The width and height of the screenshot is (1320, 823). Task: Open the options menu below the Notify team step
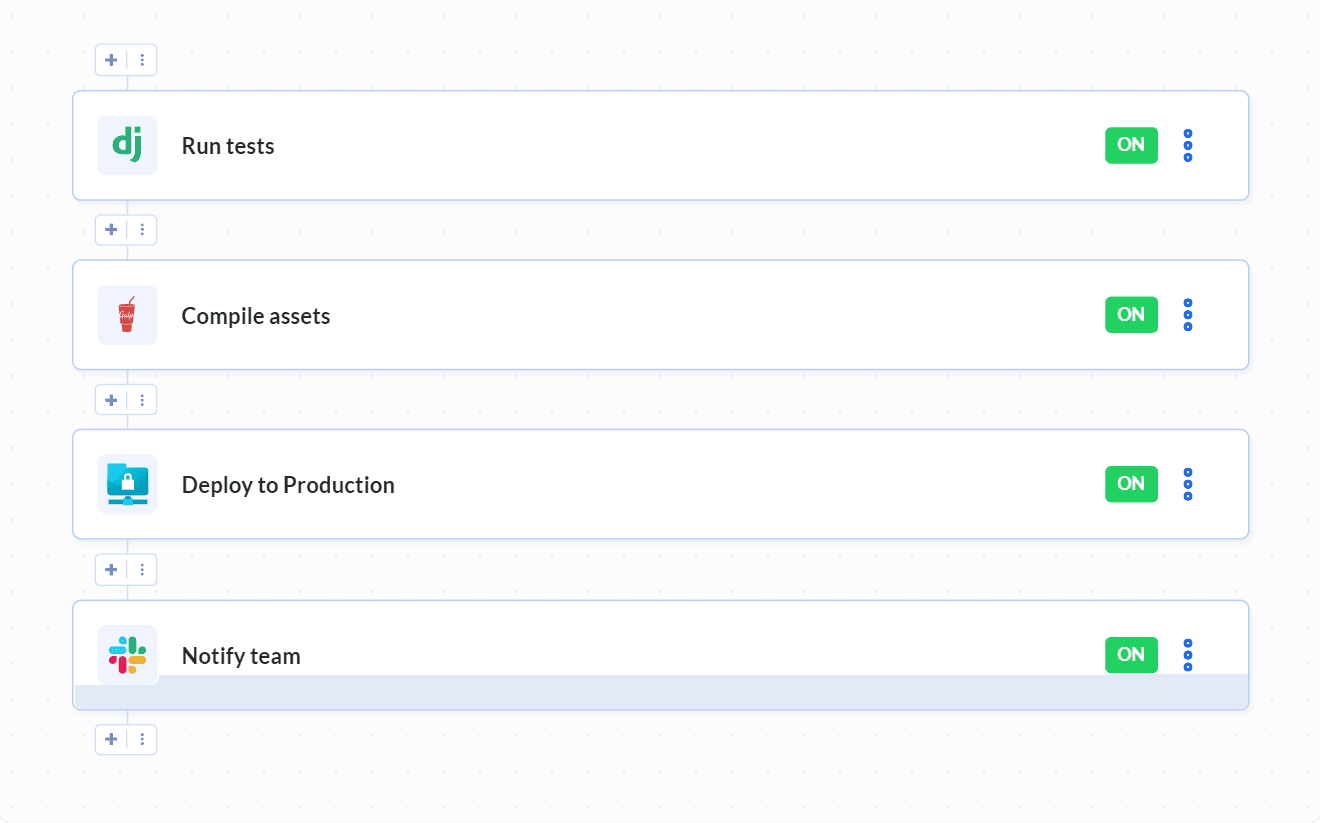(142, 739)
